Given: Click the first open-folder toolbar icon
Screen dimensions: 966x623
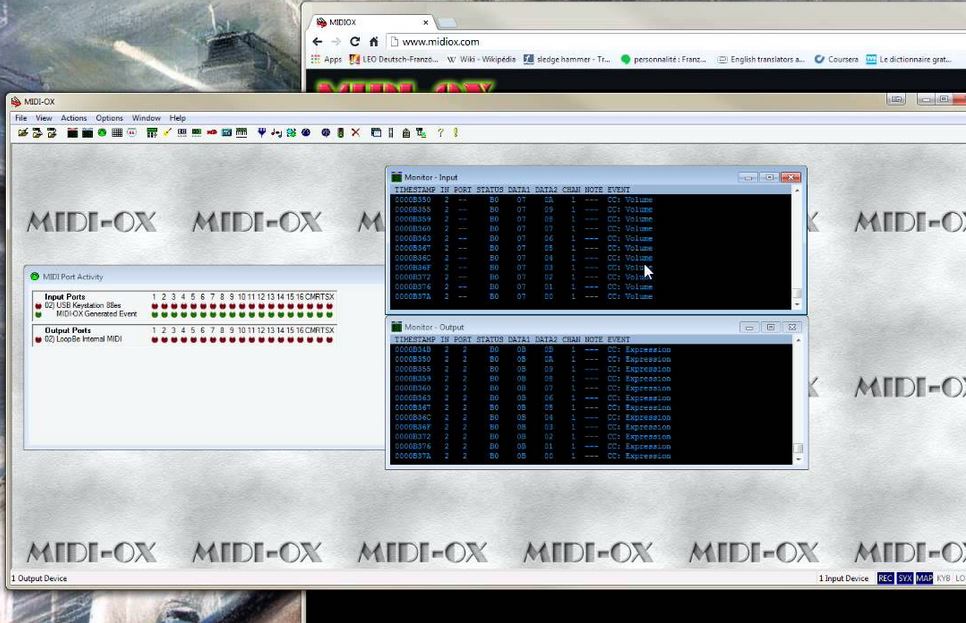Looking at the screenshot, I should click(x=23, y=132).
